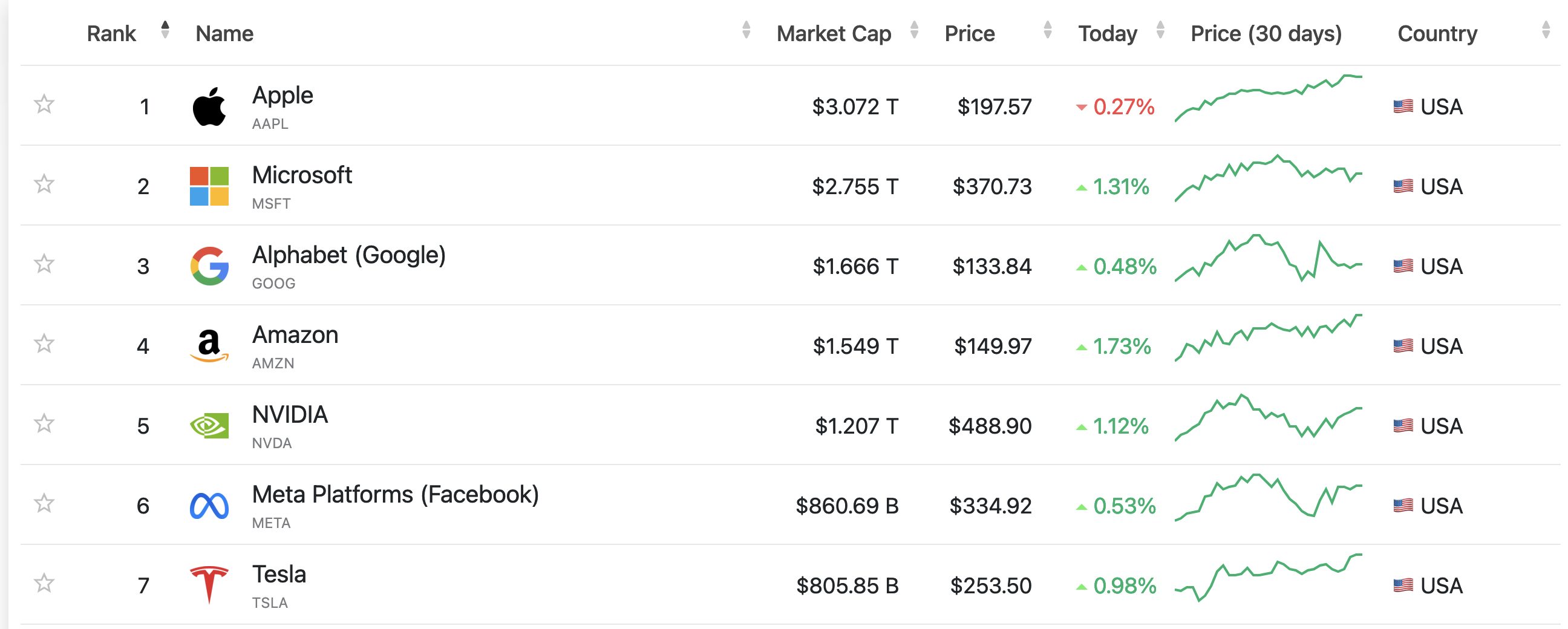
Task: Sort by Market Cap using its arrows
Action: click(913, 30)
